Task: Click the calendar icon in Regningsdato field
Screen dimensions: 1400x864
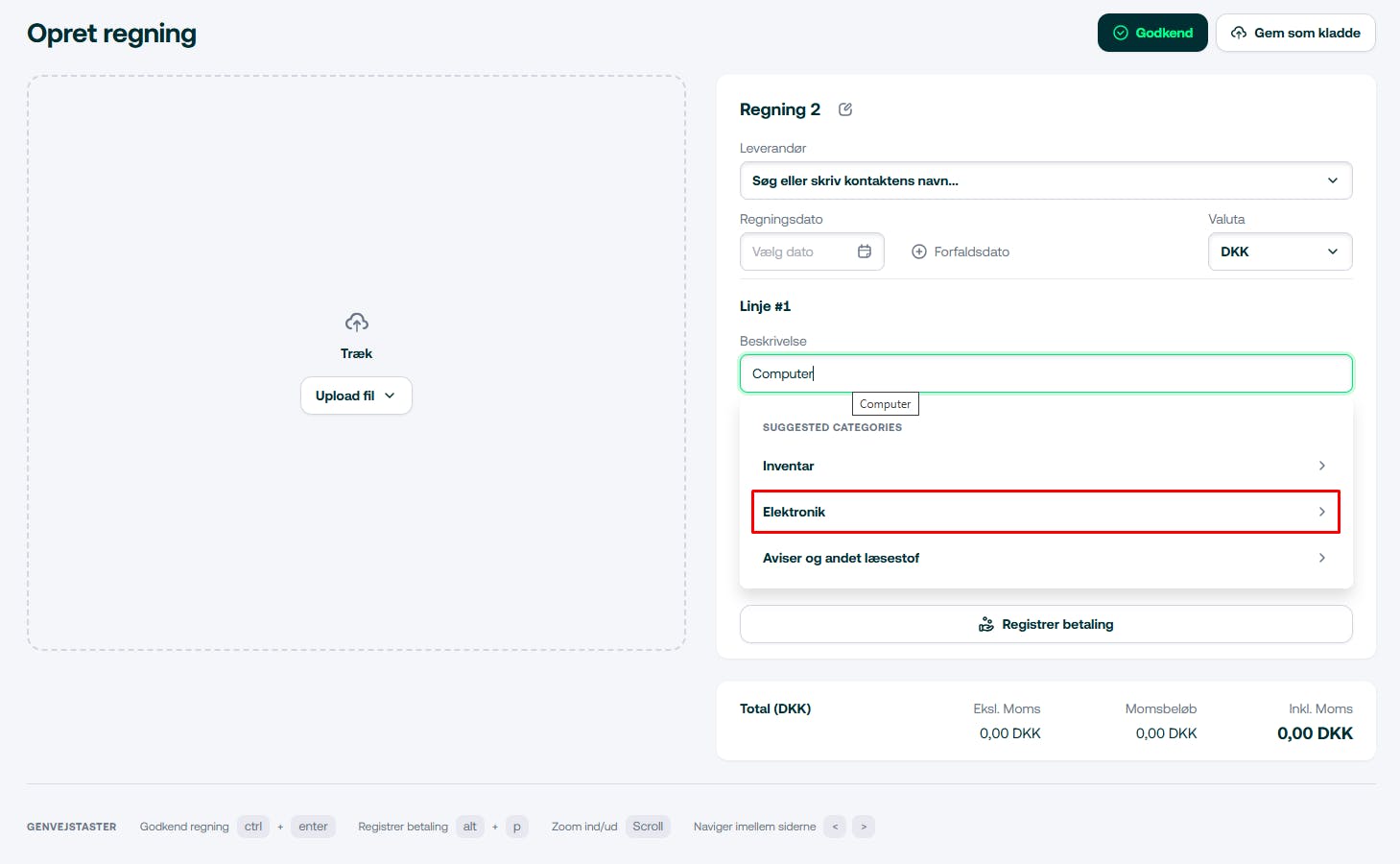Action: 865,252
